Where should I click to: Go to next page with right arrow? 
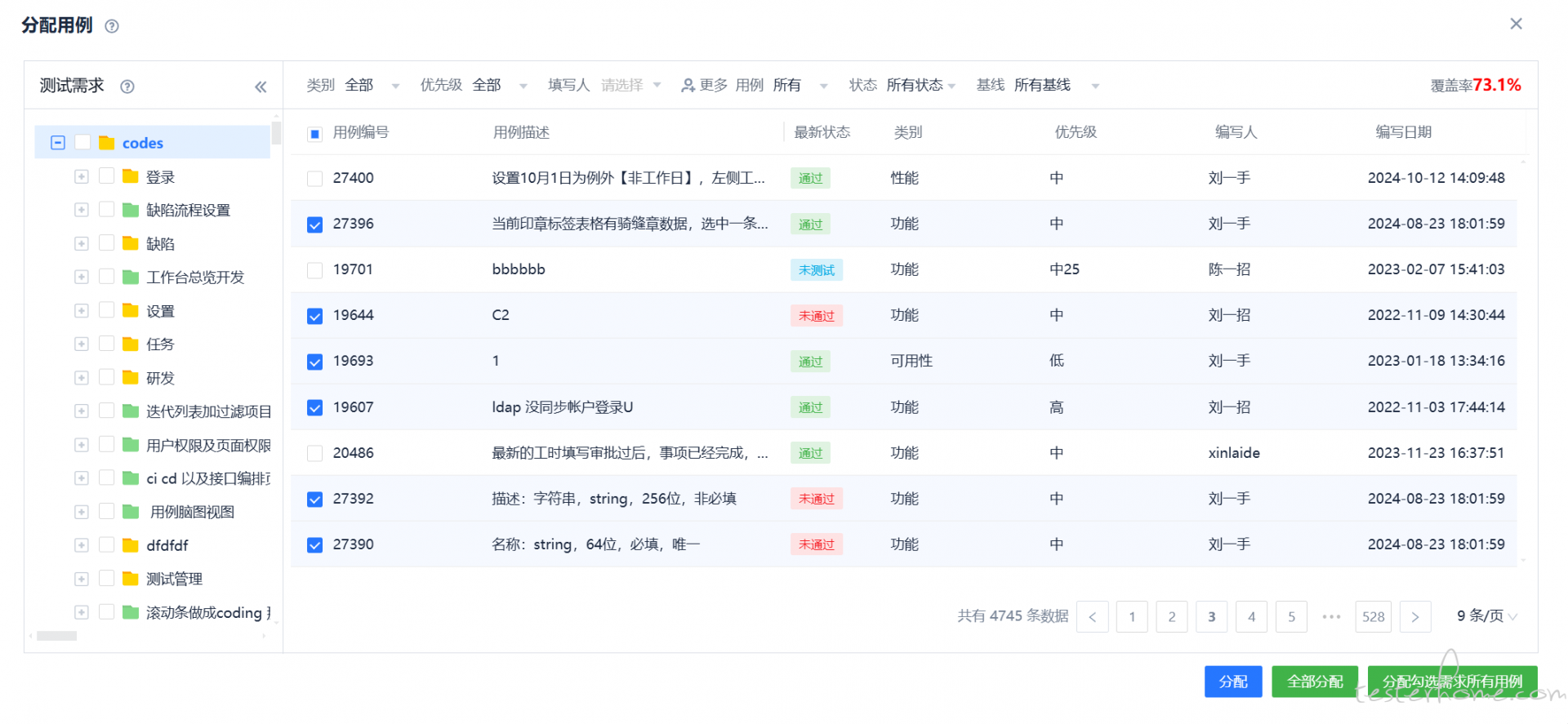click(x=1415, y=617)
